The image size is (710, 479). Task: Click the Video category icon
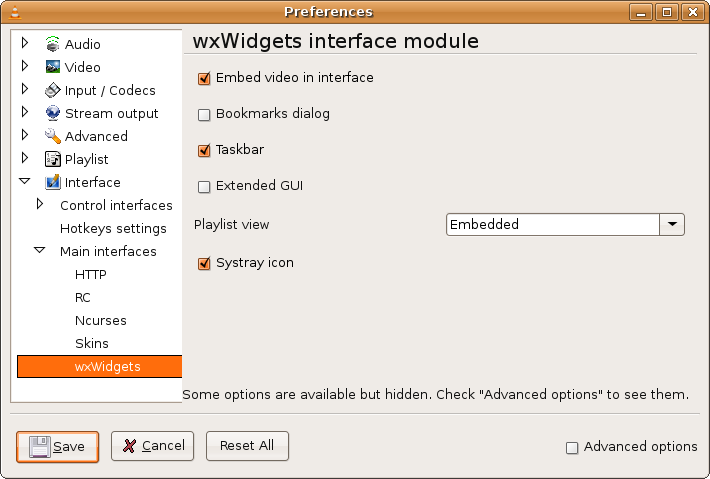click(53, 67)
